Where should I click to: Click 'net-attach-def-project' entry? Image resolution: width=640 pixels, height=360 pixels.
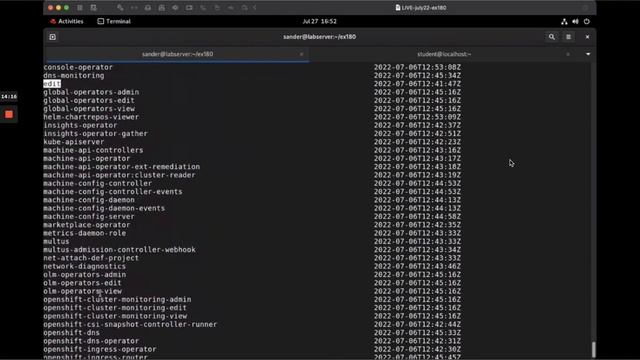click(91, 258)
